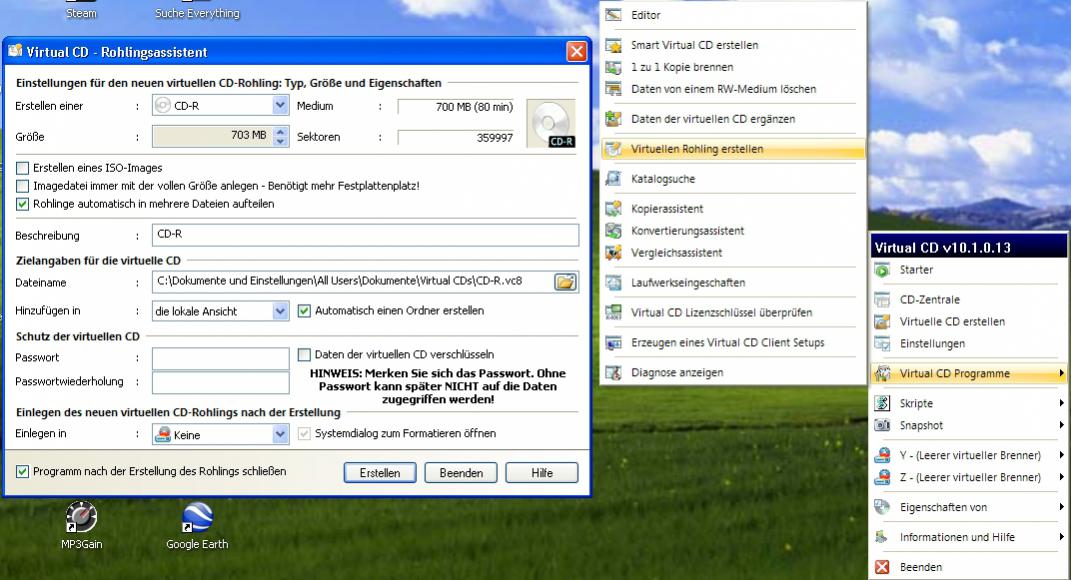Image resolution: width=1071 pixels, height=580 pixels.
Task: Open the Einlegen in Keine dropdown
Action: 279,434
